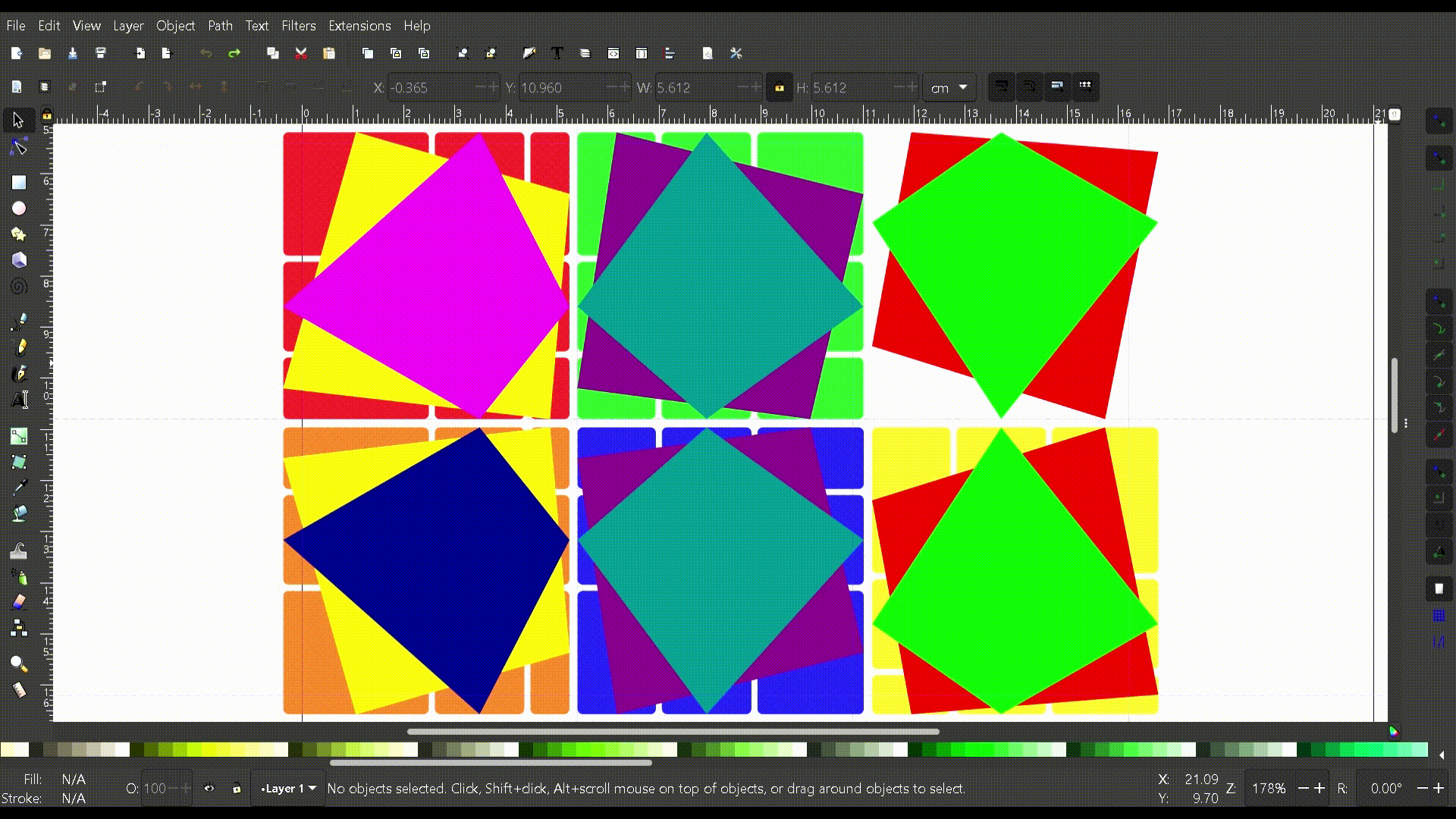
Task: Select the Rectangle tool
Action: pyautogui.click(x=19, y=183)
